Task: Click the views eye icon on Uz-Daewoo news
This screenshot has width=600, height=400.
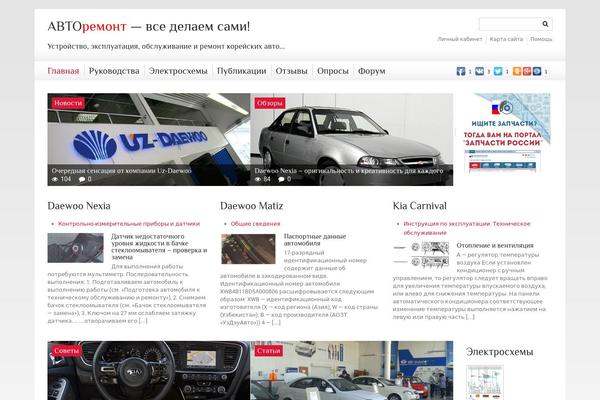Action: click(x=55, y=179)
